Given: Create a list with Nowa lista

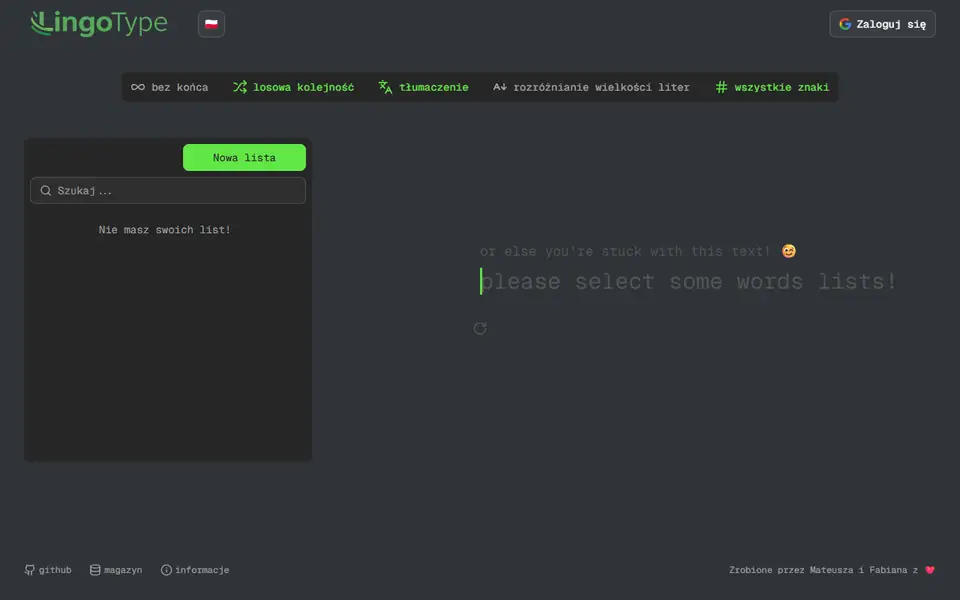Looking at the screenshot, I should tap(244, 157).
